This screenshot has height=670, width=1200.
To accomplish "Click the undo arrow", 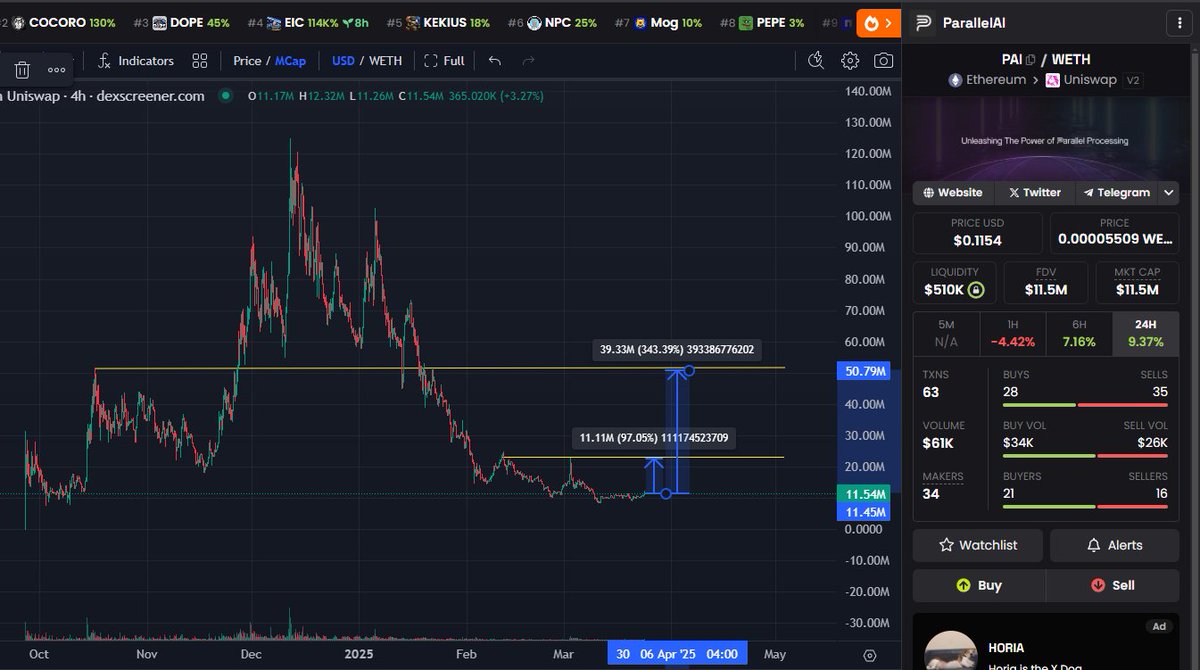I will 494,61.
